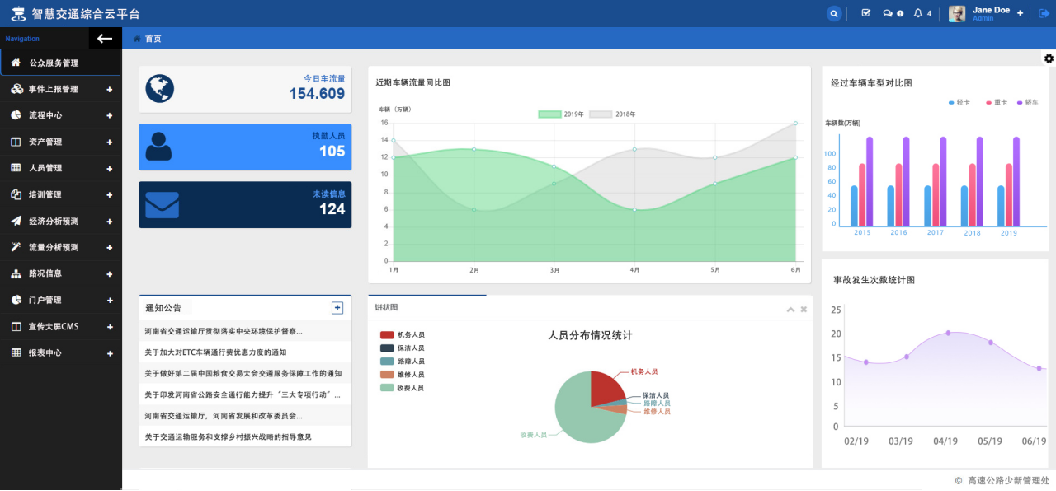Click the task checklist icon in header
1056x491 pixels.
point(865,13)
